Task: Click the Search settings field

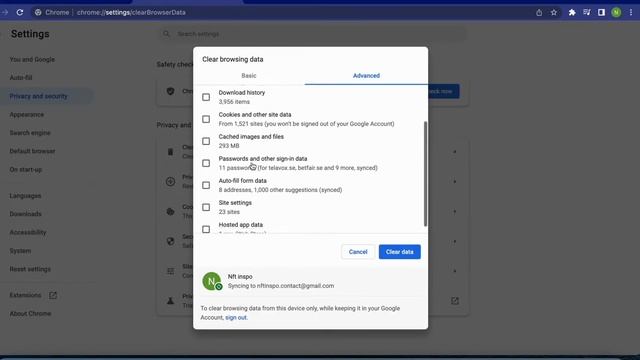Action: (x=312, y=34)
